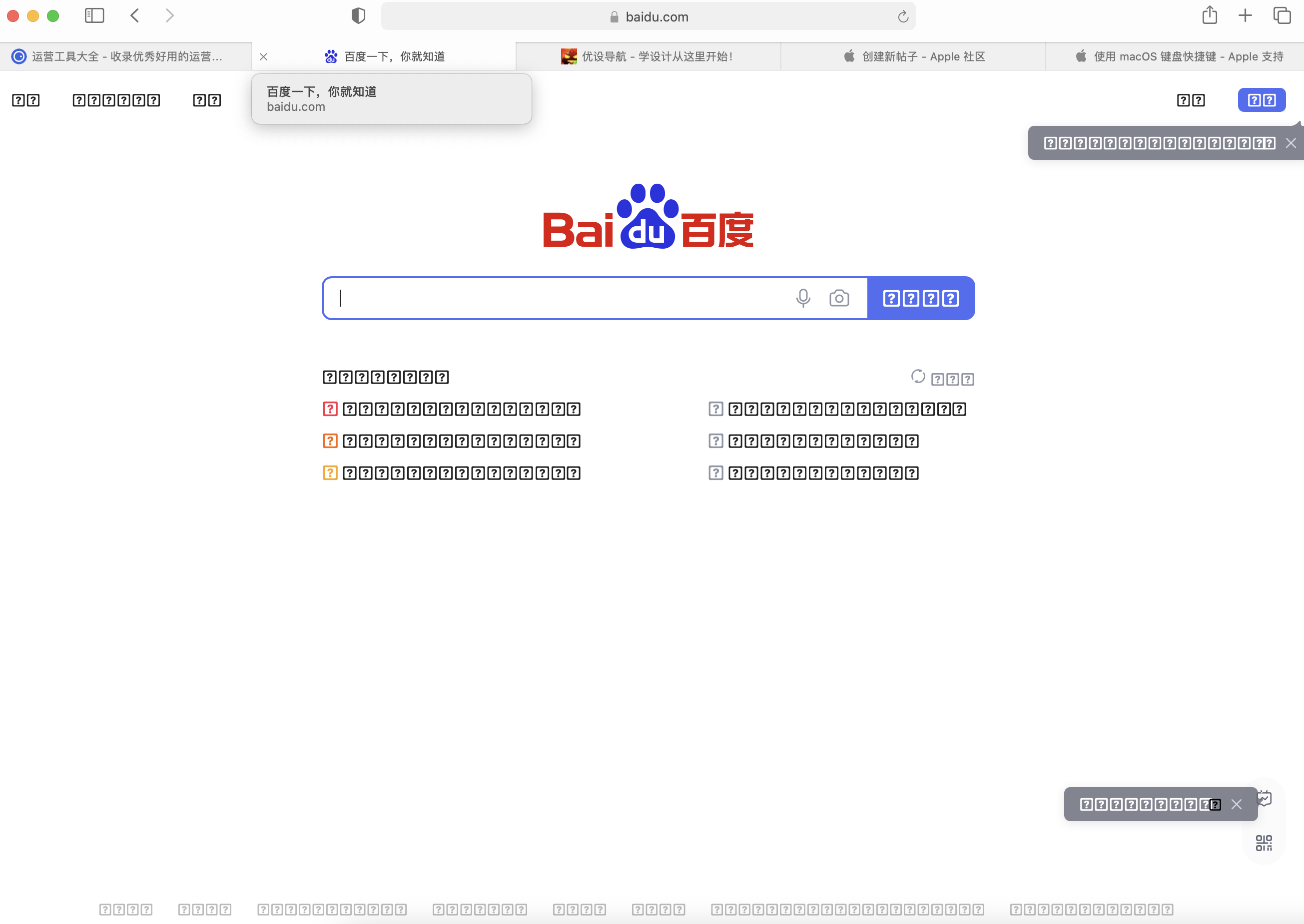The width and height of the screenshot is (1304, 924).
Task: Open image search via camera icon
Action: coord(839,298)
